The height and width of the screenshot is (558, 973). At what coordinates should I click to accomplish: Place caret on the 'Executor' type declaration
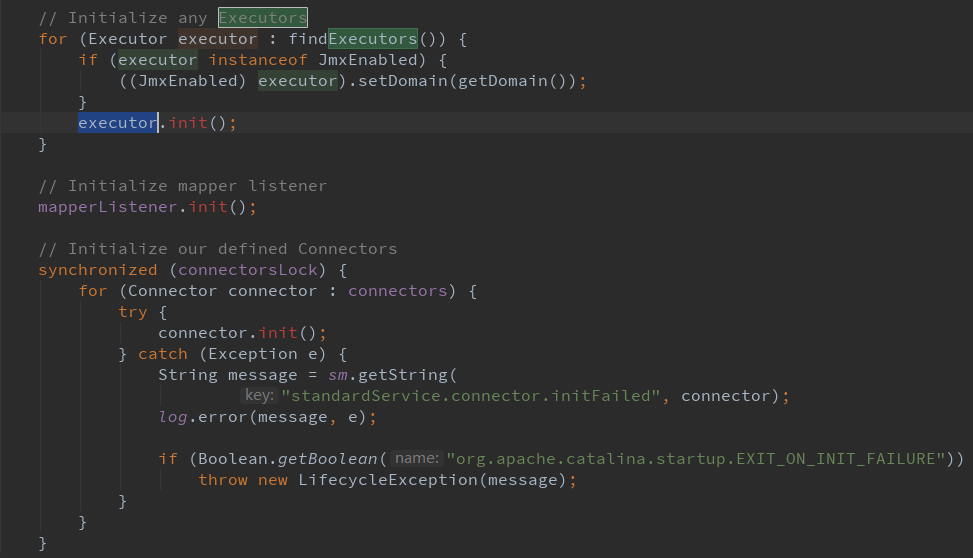tap(127, 38)
